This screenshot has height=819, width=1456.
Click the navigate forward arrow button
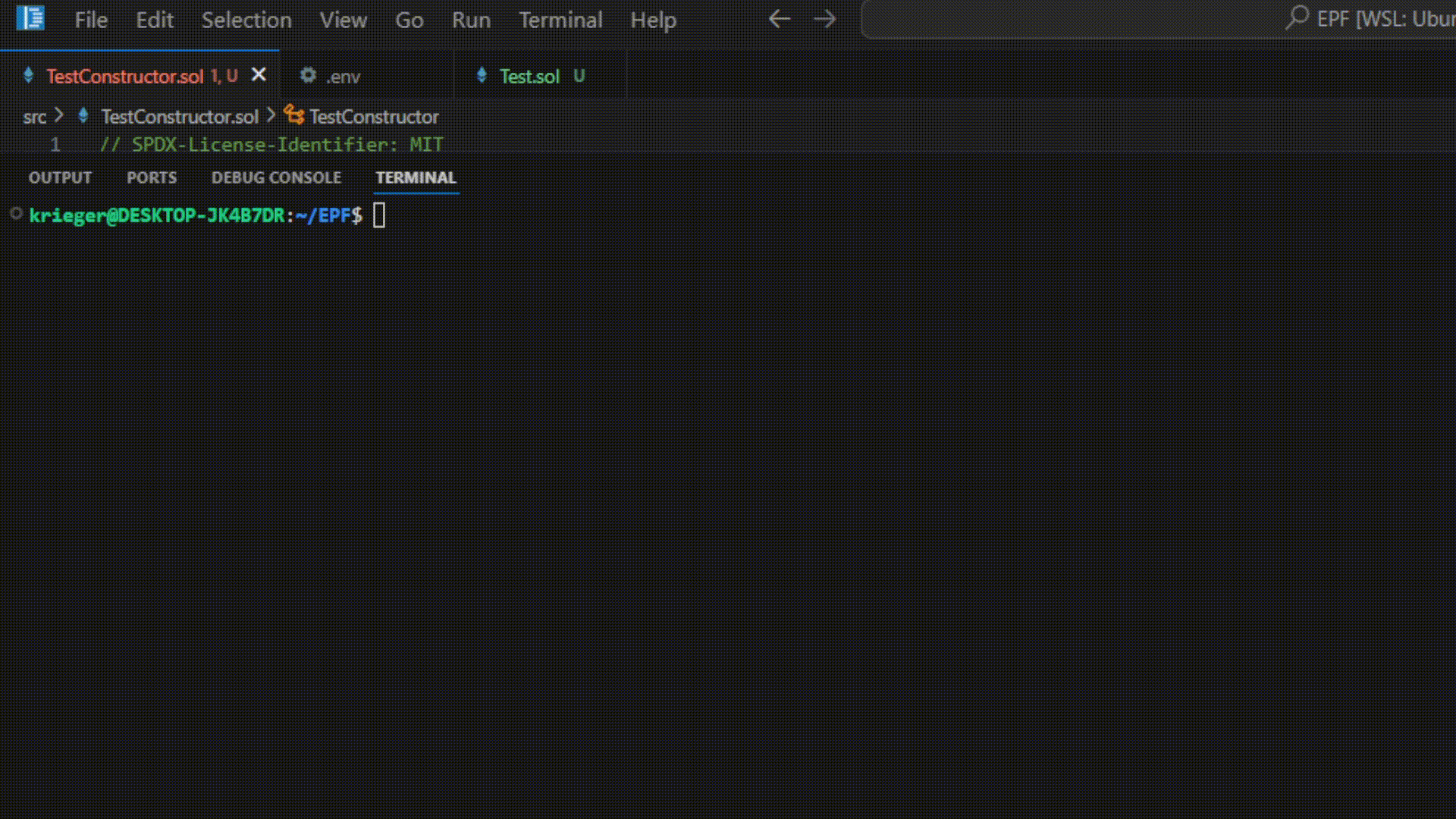(826, 19)
